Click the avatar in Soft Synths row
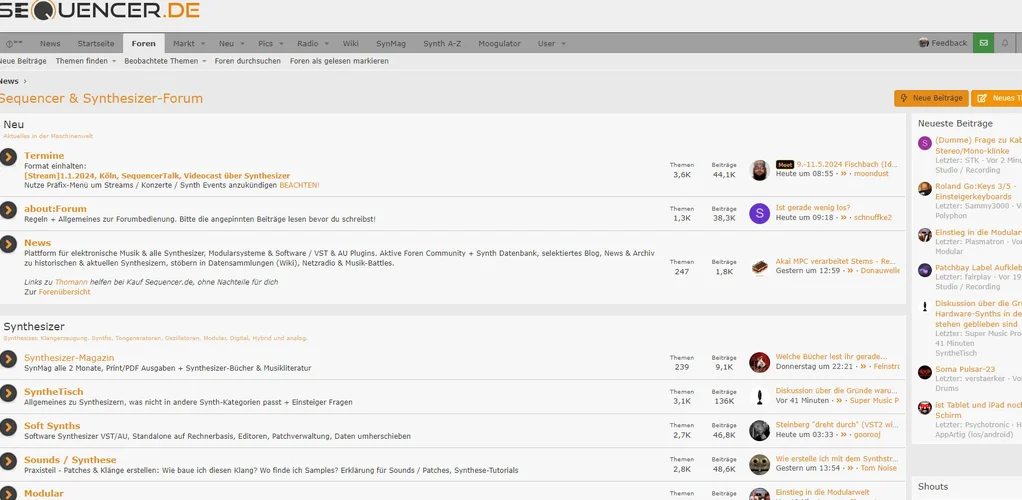 759,430
